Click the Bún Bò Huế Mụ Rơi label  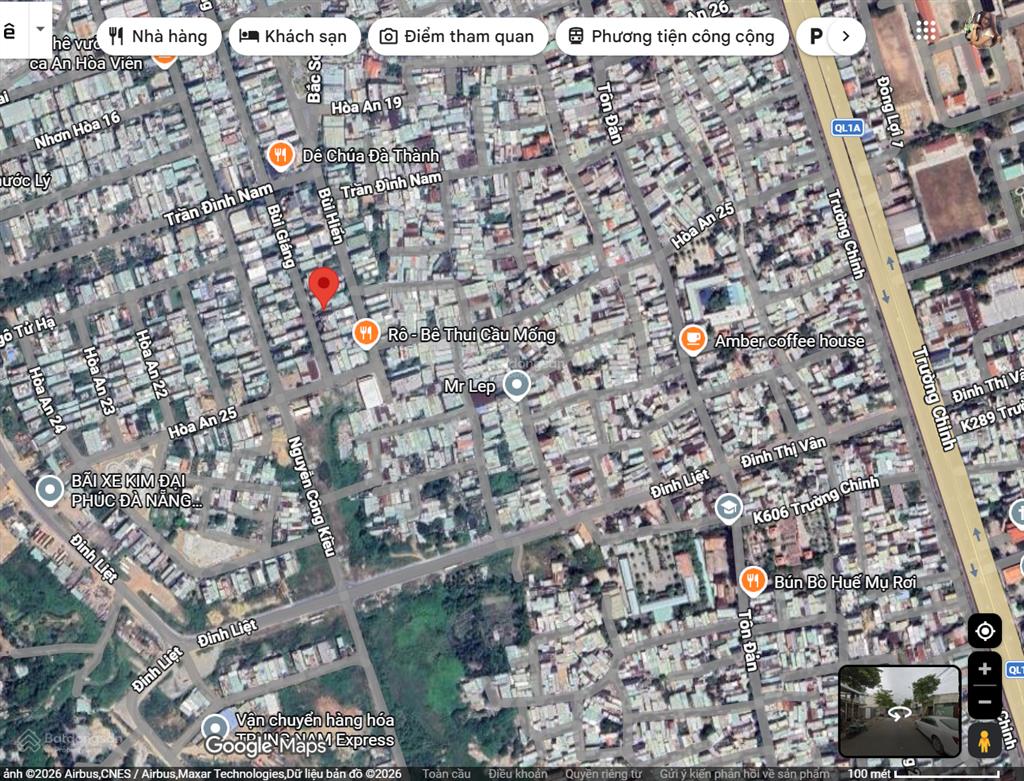pyautogui.click(x=845, y=582)
